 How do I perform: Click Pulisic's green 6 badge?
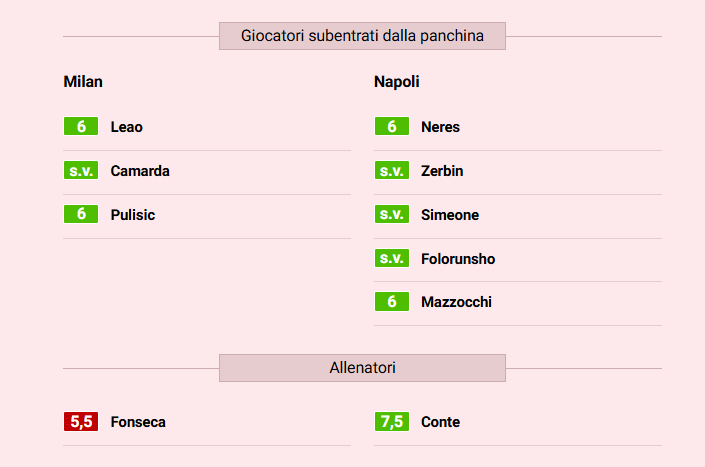(x=80, y=214)
